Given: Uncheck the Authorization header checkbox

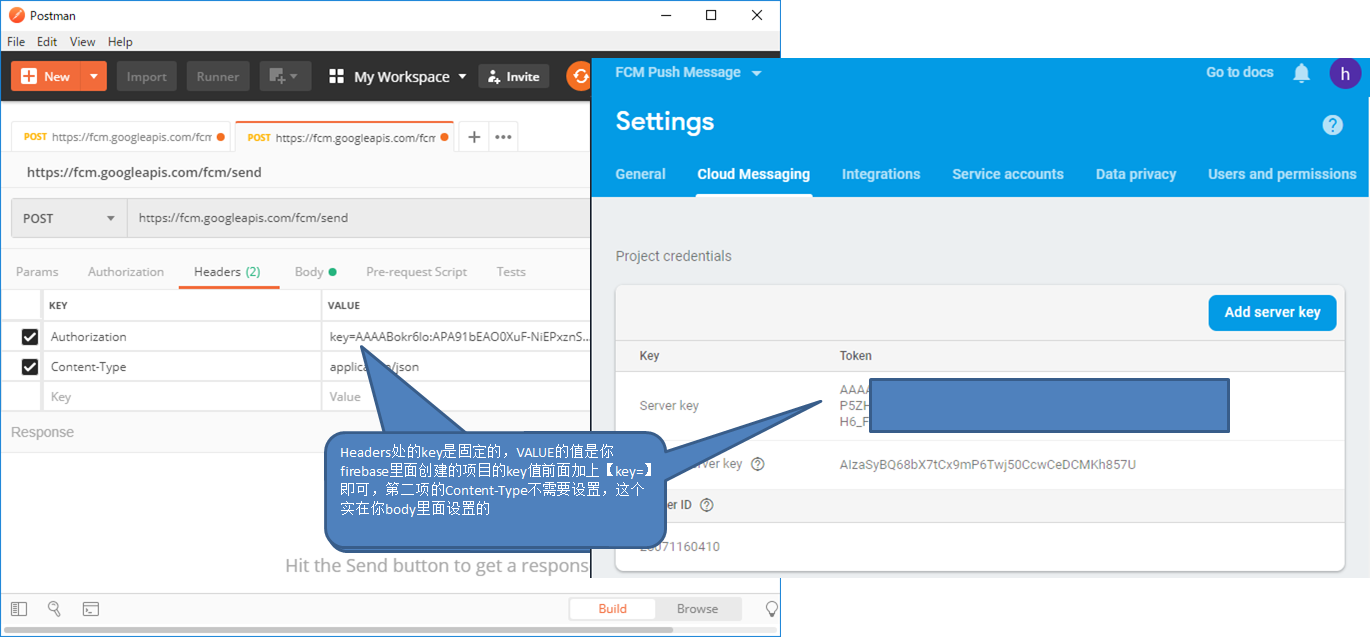Looking at the screenshot, I should tap(30, 337).
